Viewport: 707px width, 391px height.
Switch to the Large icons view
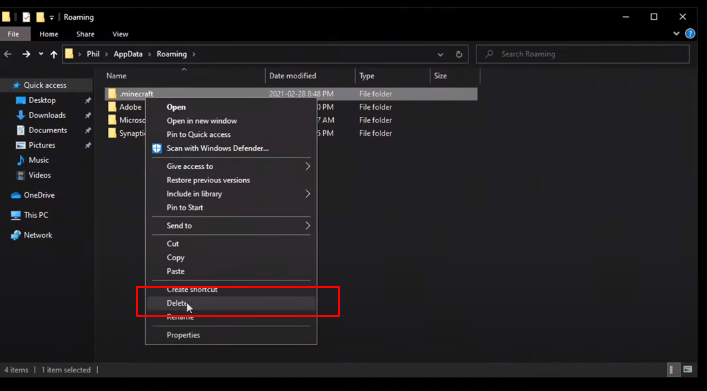click(x=688, y=370)
